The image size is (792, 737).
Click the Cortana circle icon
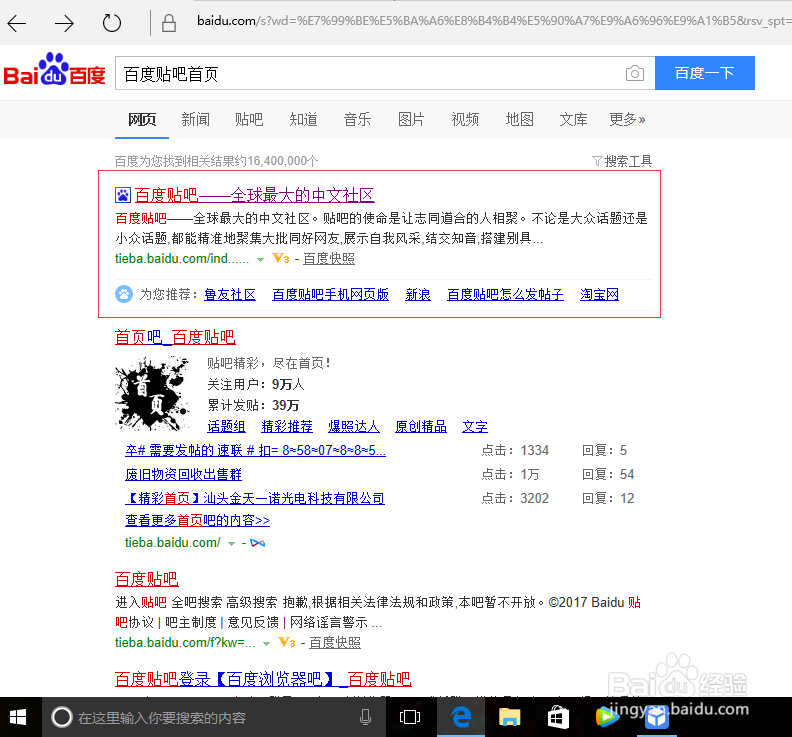coord(62,717)
